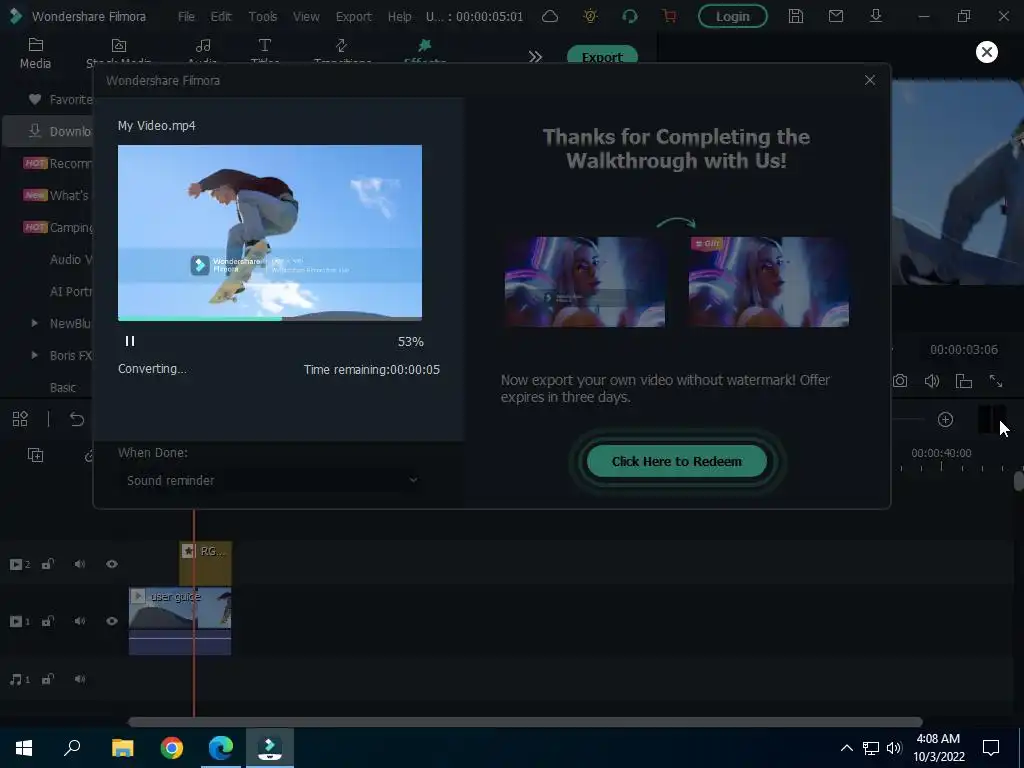Expand the Boris FX tree arrow
The image size is (1024, 768).
pos(35,355)
